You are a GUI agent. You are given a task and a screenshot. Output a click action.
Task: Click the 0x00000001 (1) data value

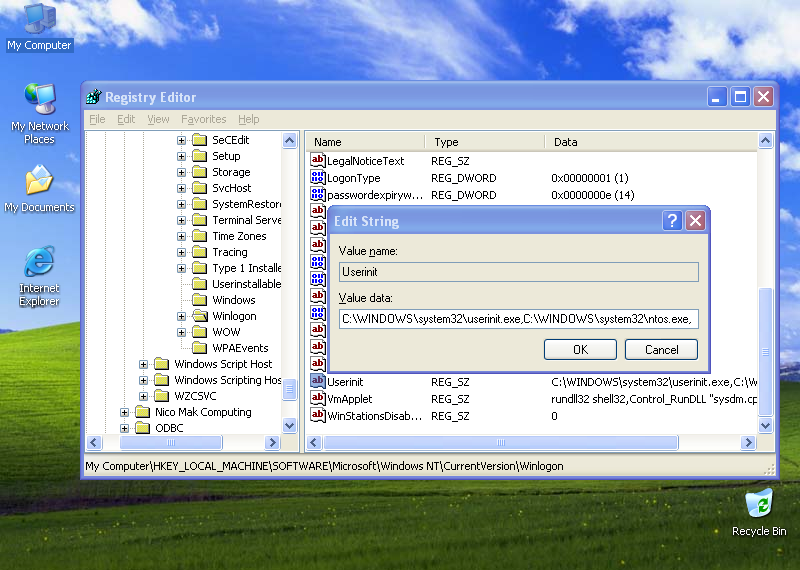click(589, 178)
